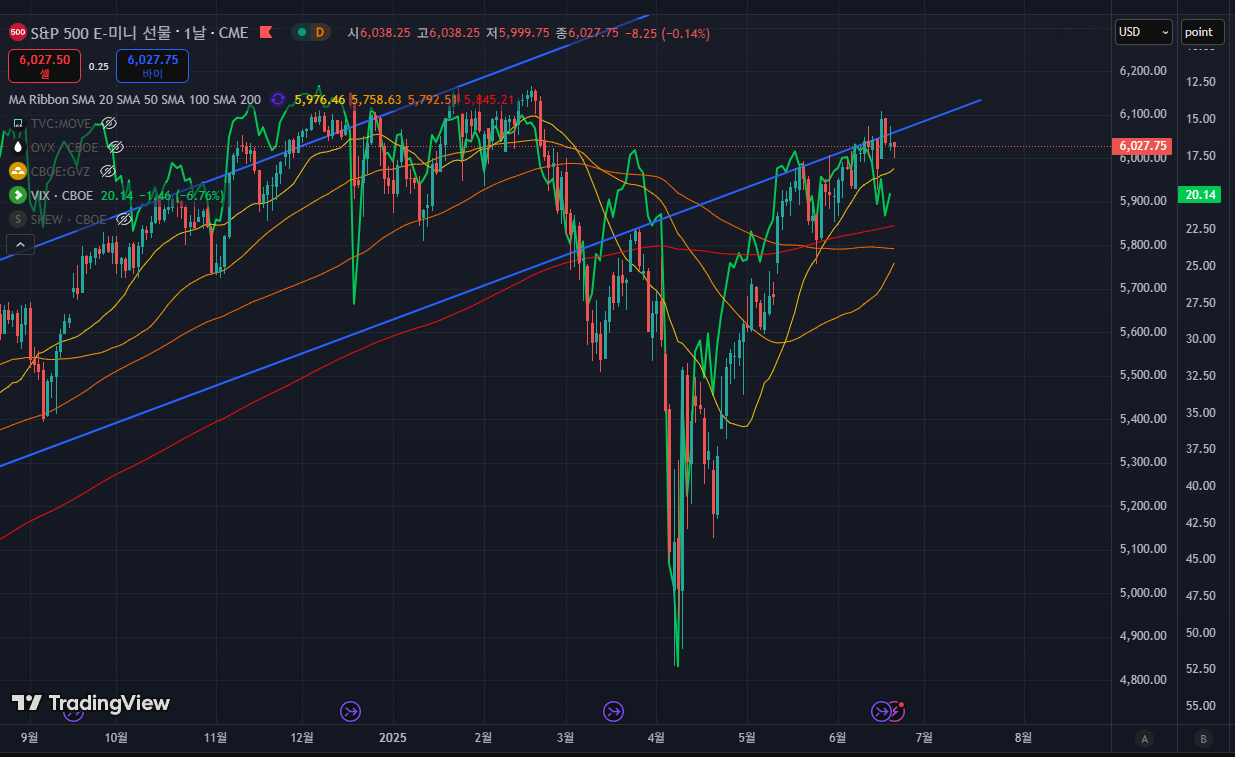Open the event marker icon near 2025

350,711
